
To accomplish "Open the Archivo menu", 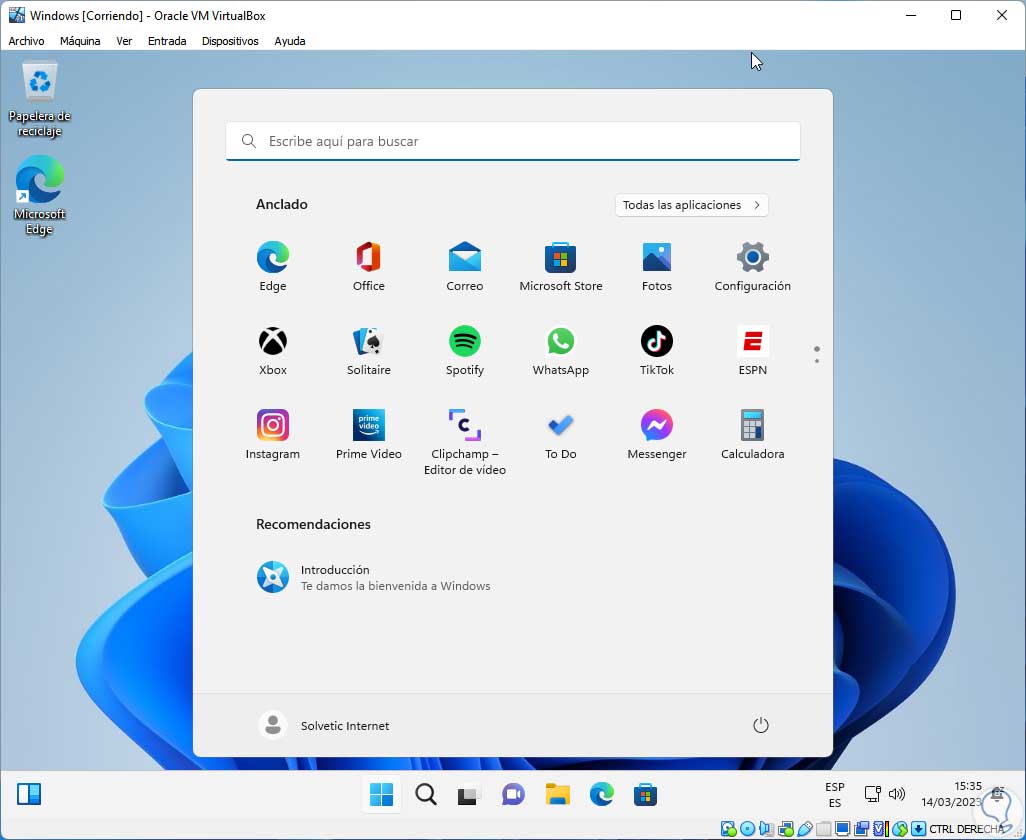I will (x=26, y=41).
